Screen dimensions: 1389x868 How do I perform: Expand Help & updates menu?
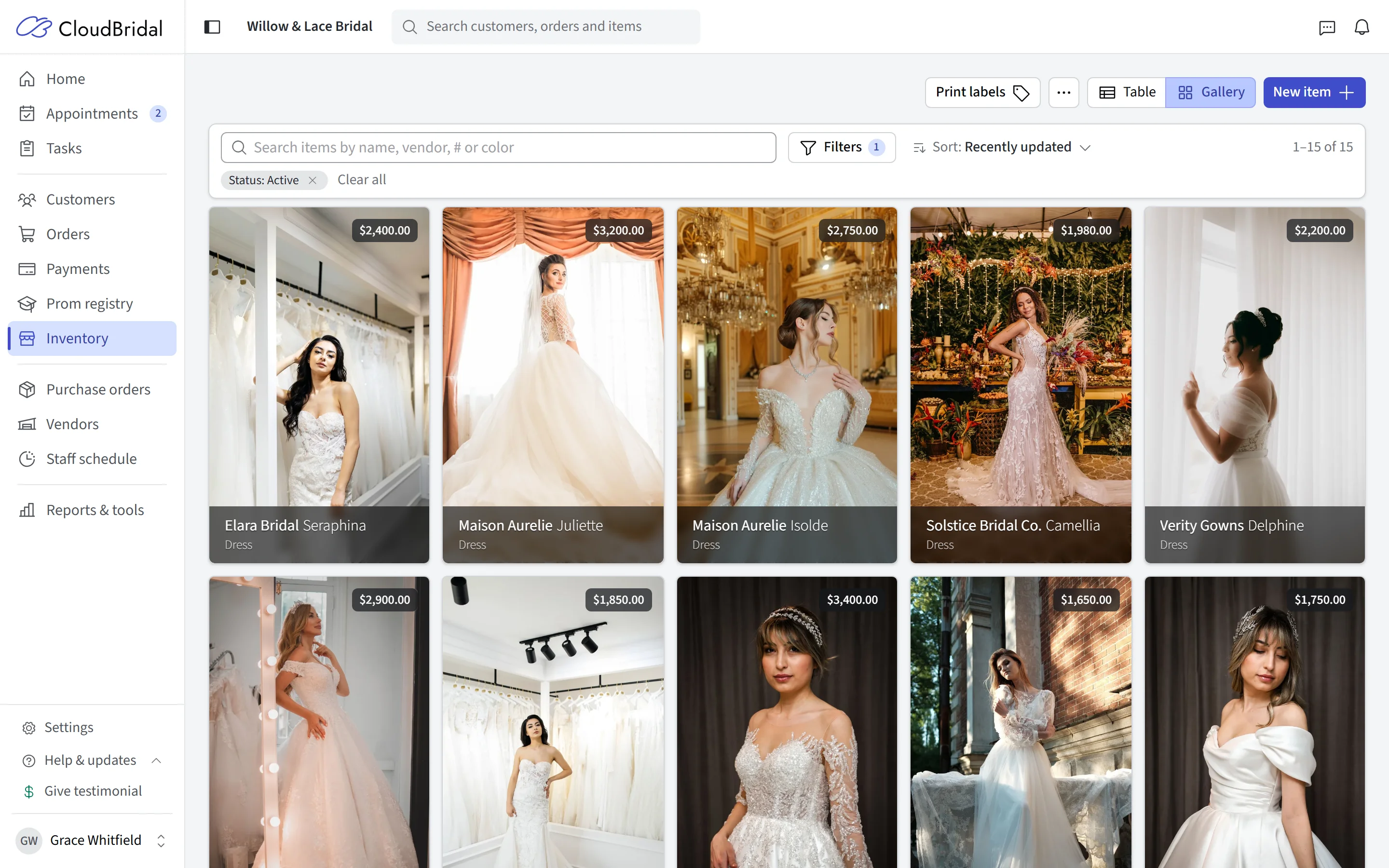pos(92,760)
